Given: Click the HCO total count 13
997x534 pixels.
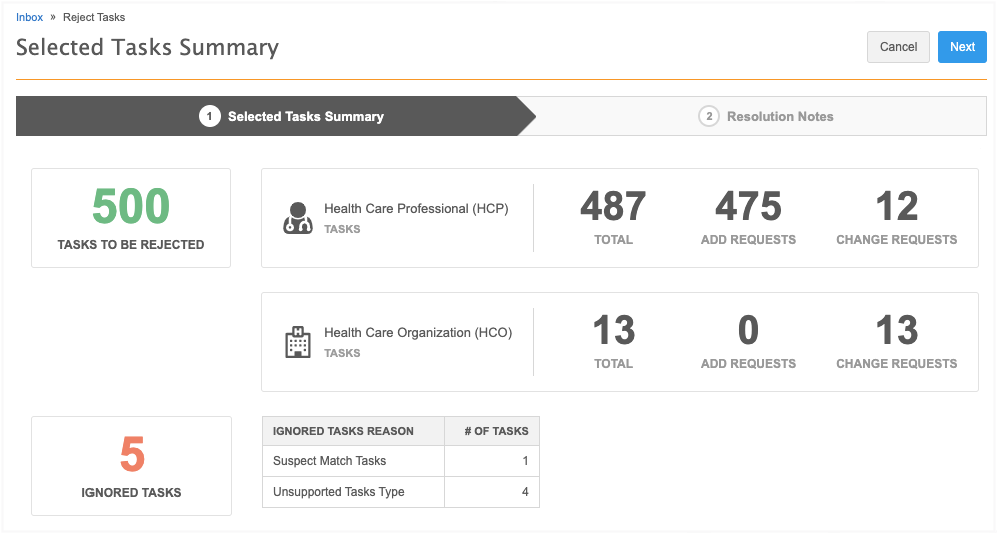Looking at the screenshot, I should pos(613,331).
